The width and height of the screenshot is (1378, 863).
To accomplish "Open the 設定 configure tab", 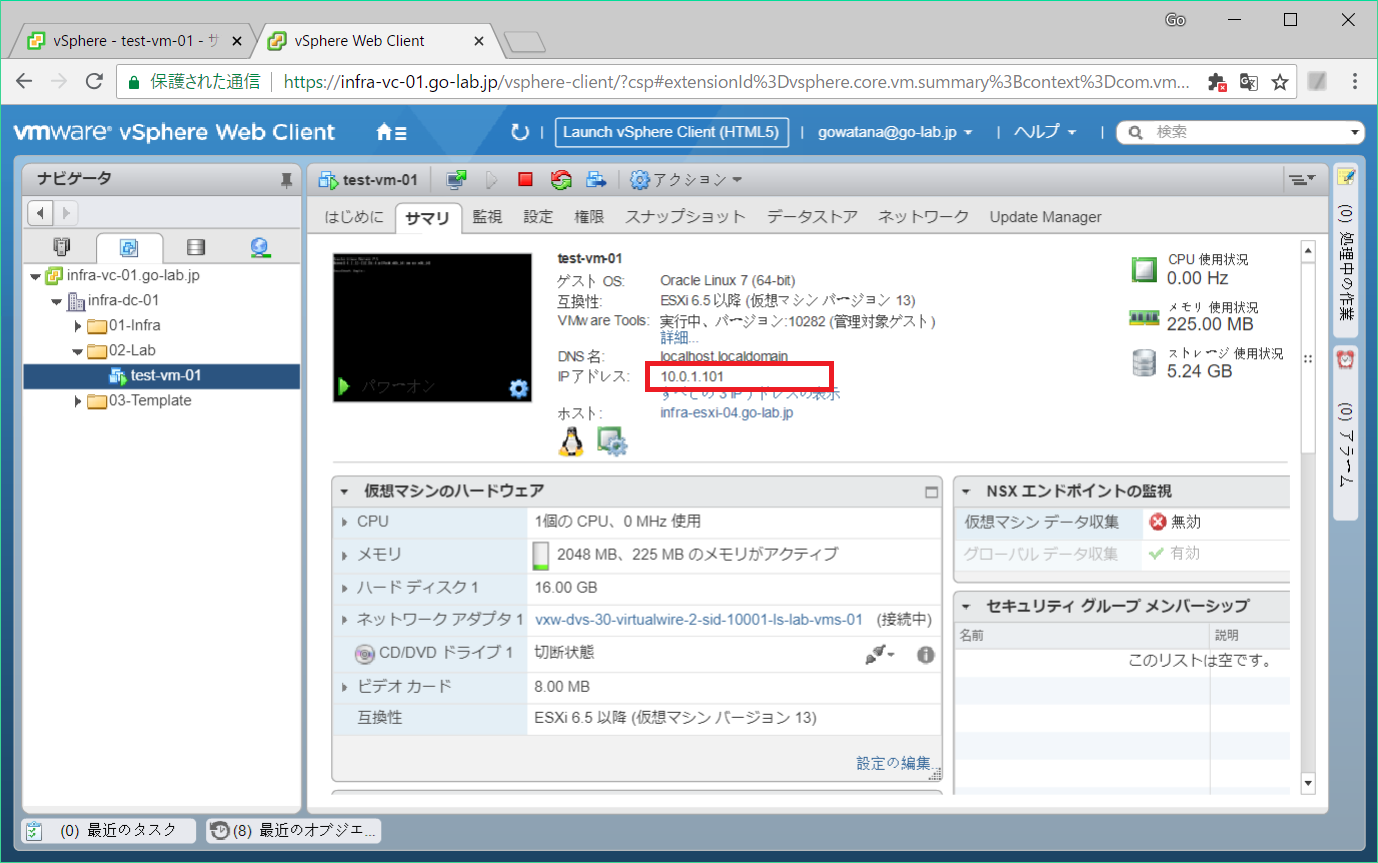I will pyautogui.click(x=538, y=217).
